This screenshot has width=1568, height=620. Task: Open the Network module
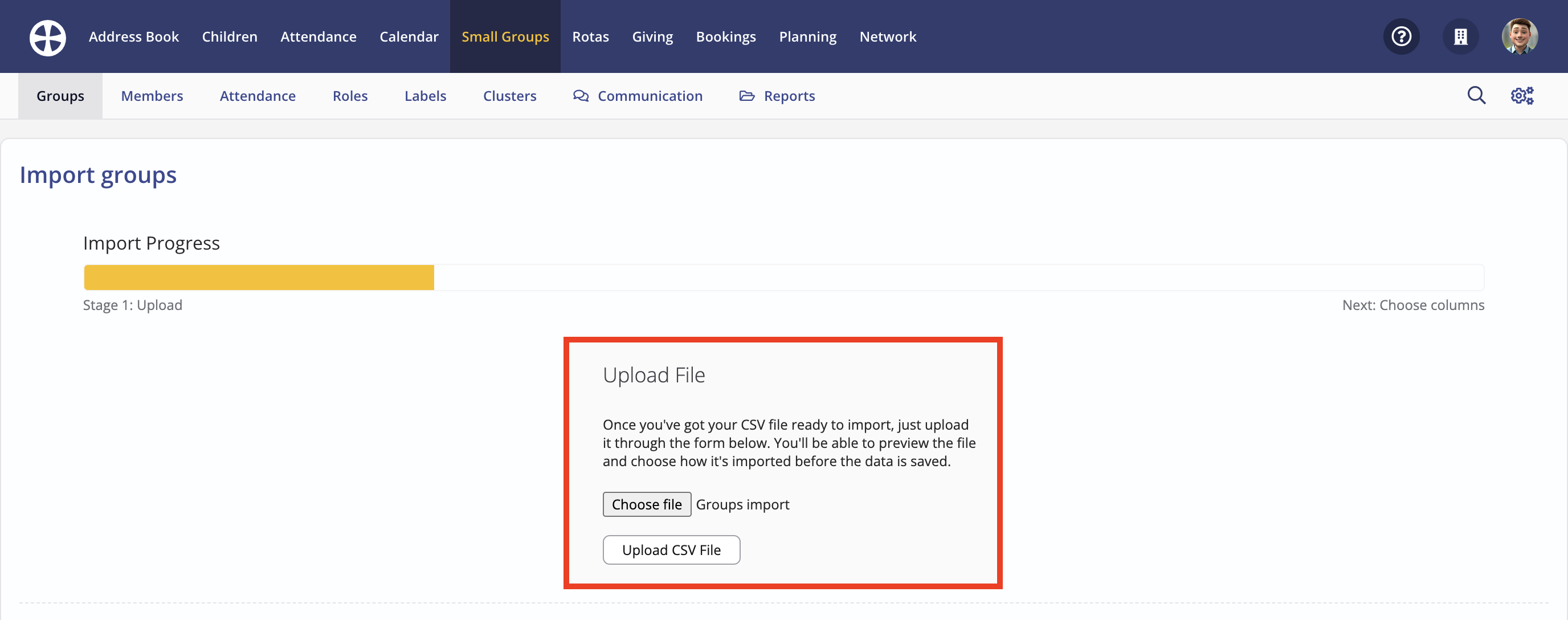(x=888, y=36)
